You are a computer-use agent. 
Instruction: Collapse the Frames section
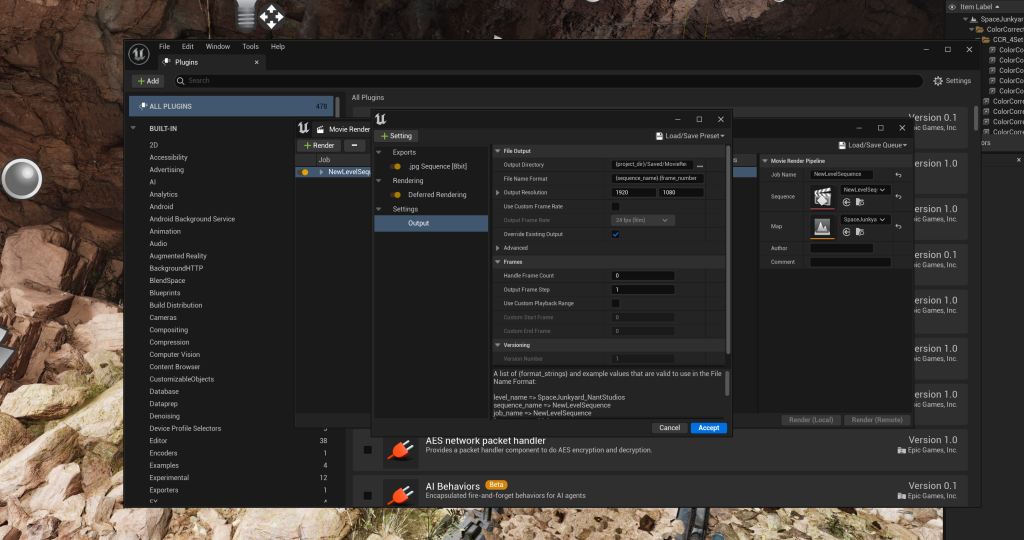[498, 262]
